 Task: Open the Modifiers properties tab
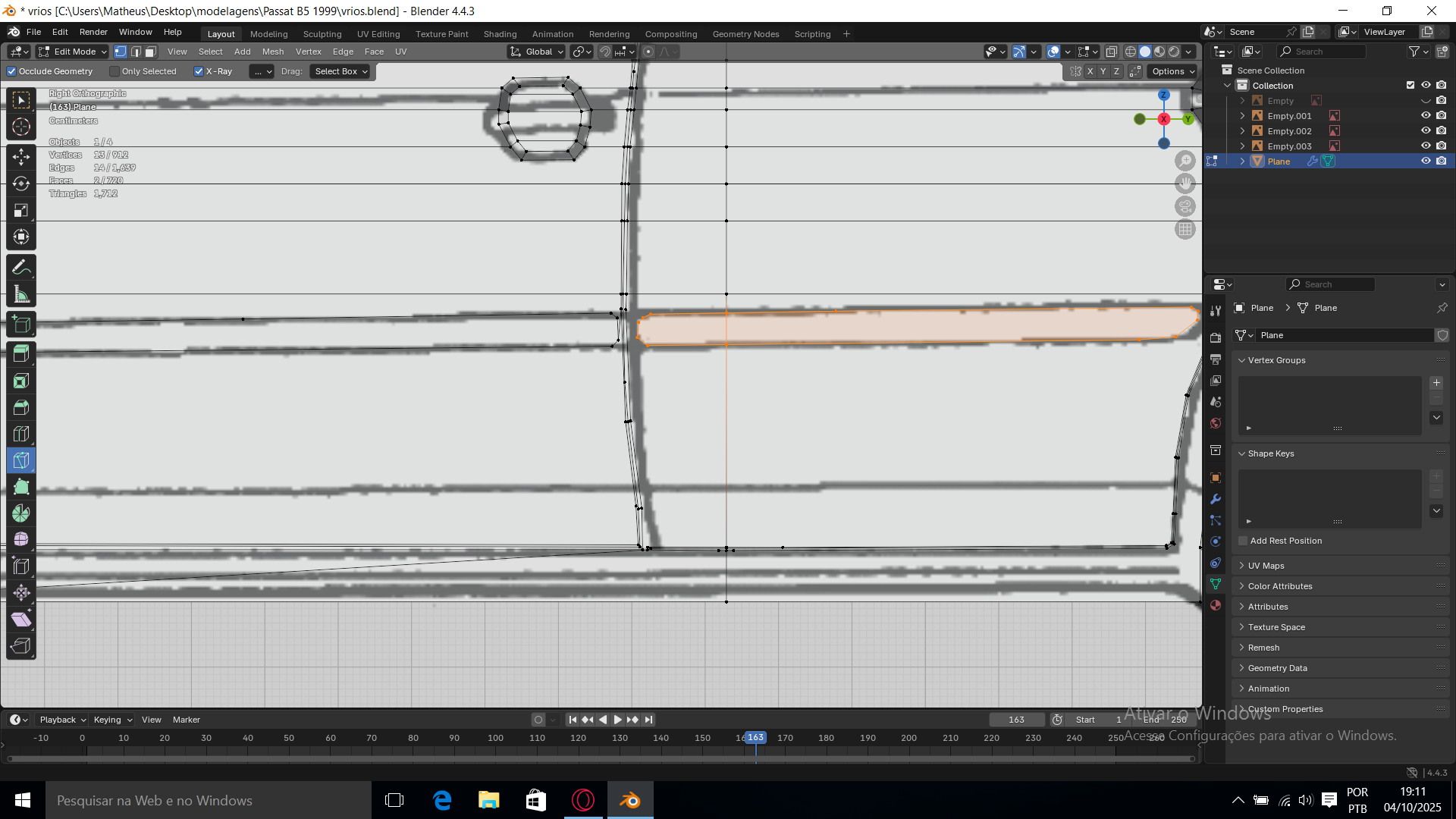click(1216, 499)
